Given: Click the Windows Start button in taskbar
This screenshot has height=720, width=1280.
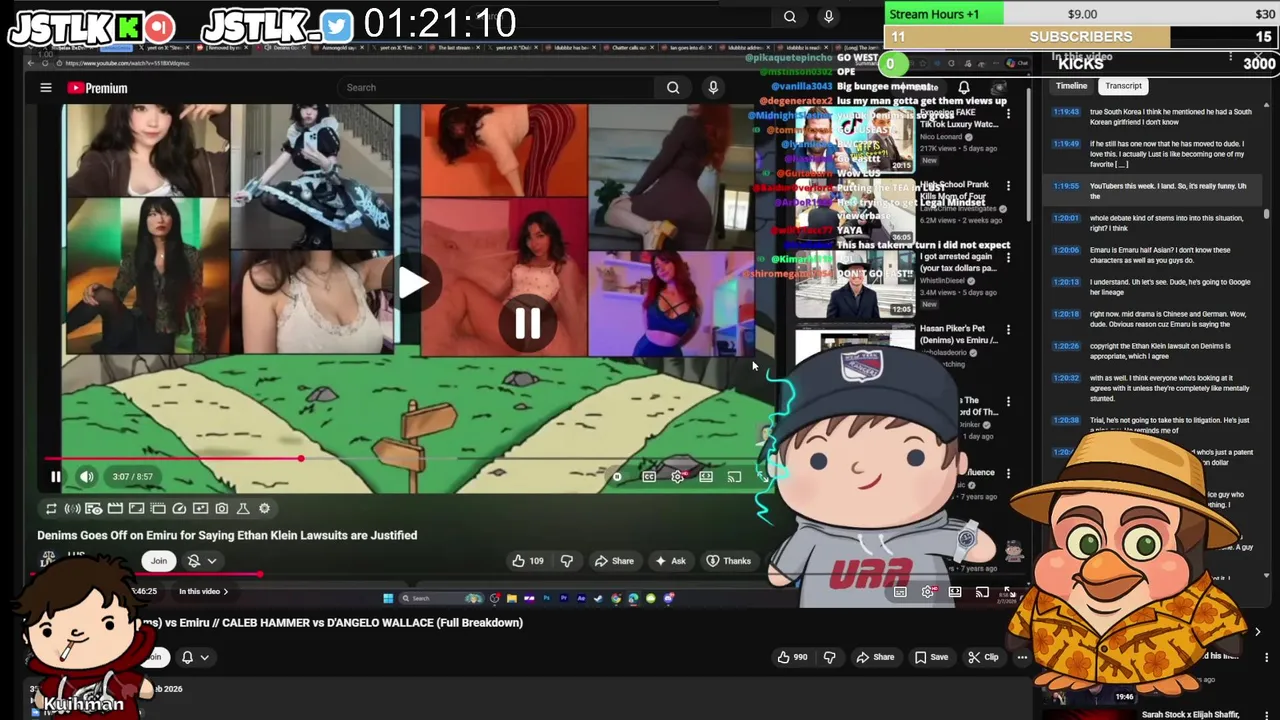Looking at the screenshot, I should [388, 599].
